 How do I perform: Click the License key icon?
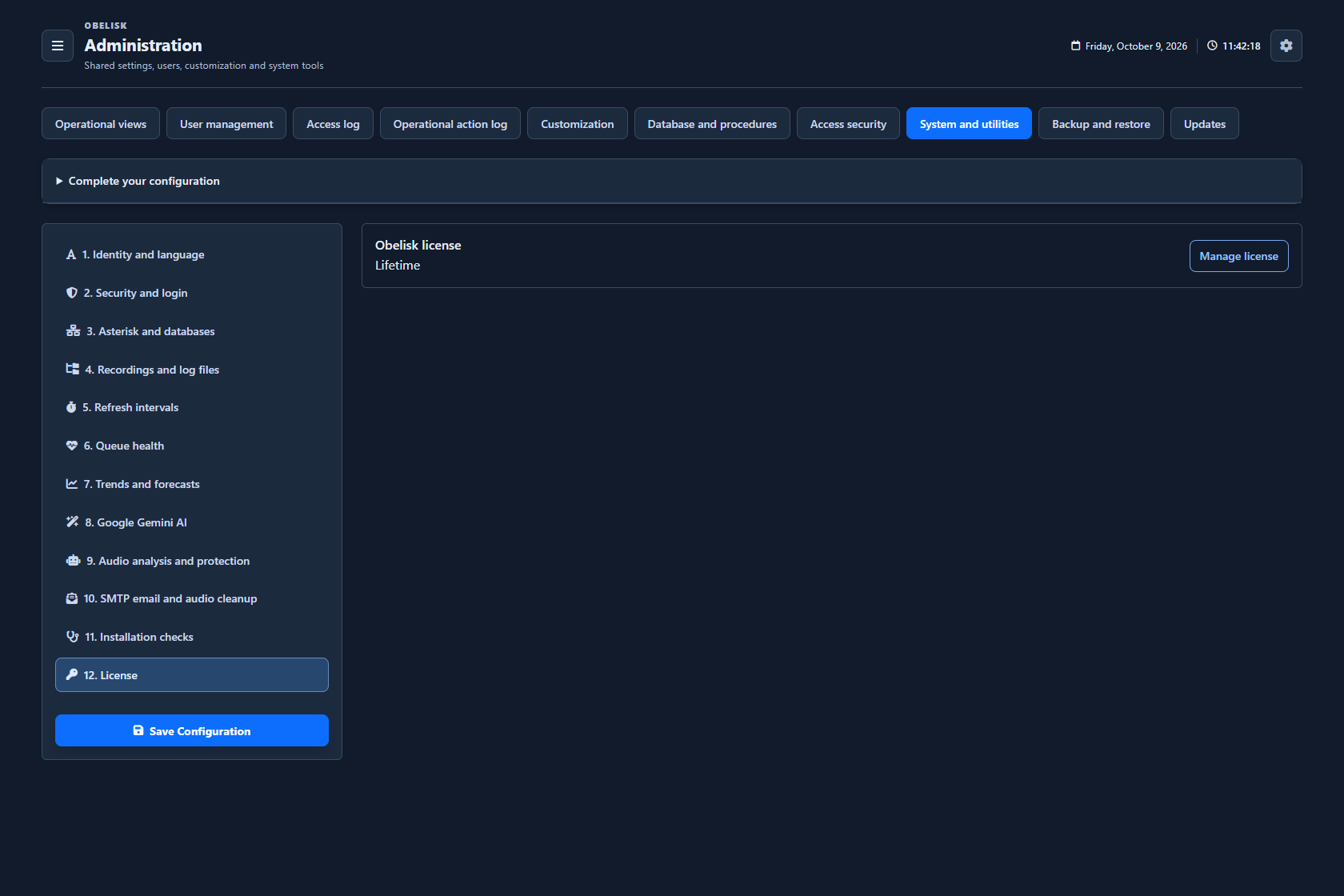click(x=72, y=674)
